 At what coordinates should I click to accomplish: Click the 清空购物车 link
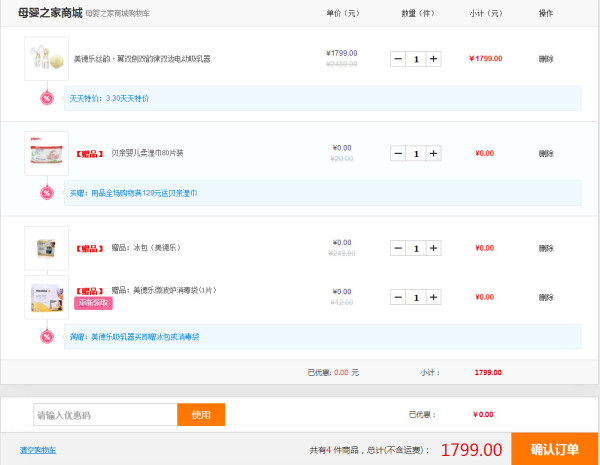click(38, 450)
